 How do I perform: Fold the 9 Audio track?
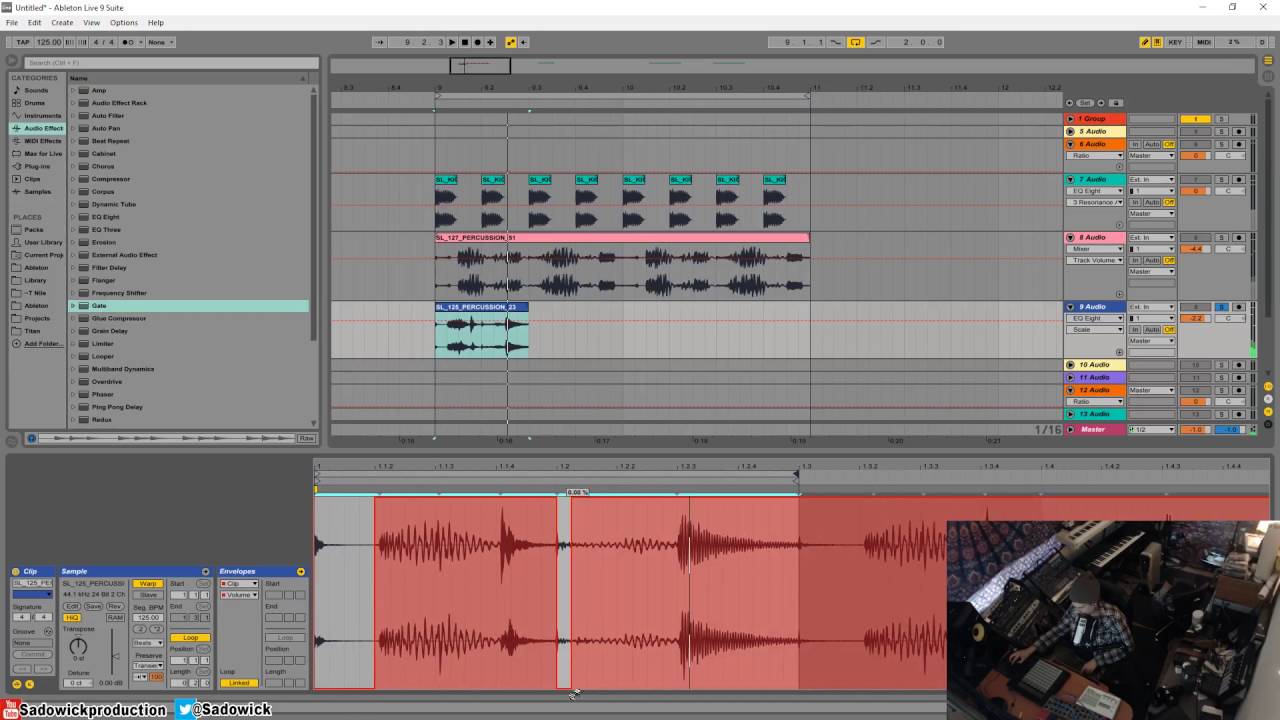point(1070,307)
